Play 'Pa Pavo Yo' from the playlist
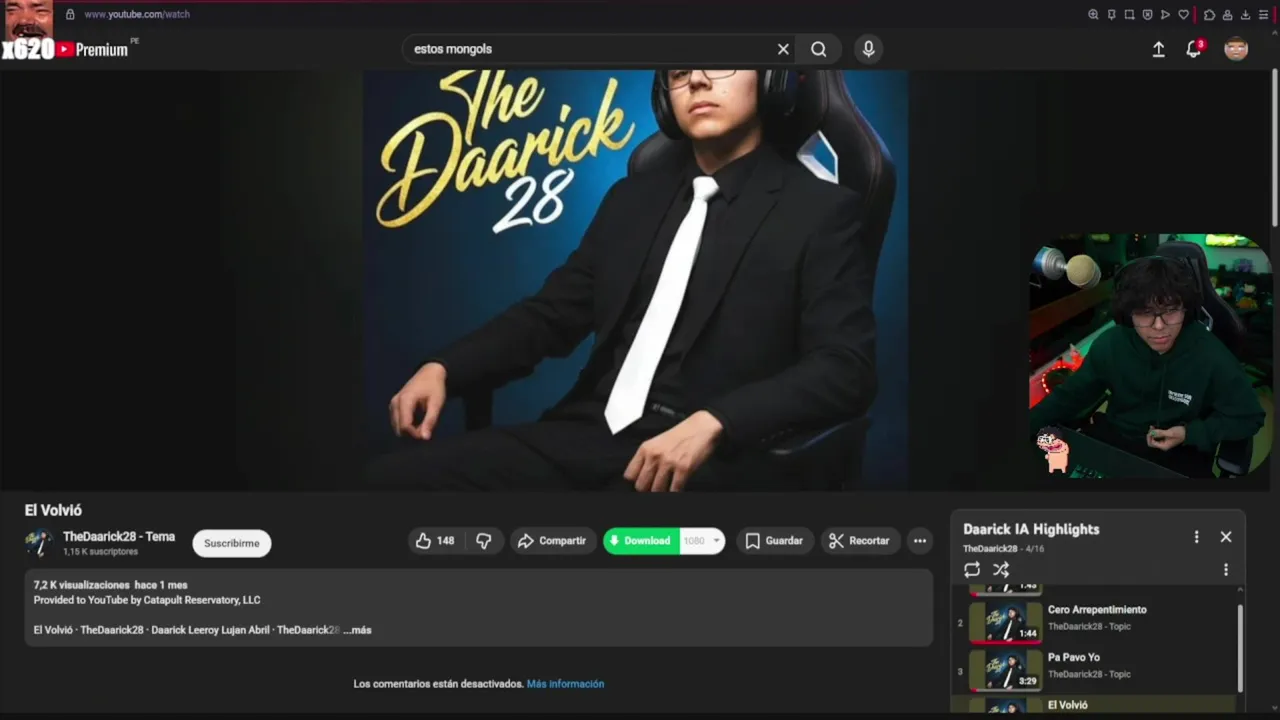Viewport: 1280px width, 720px height. [1097, 670]
